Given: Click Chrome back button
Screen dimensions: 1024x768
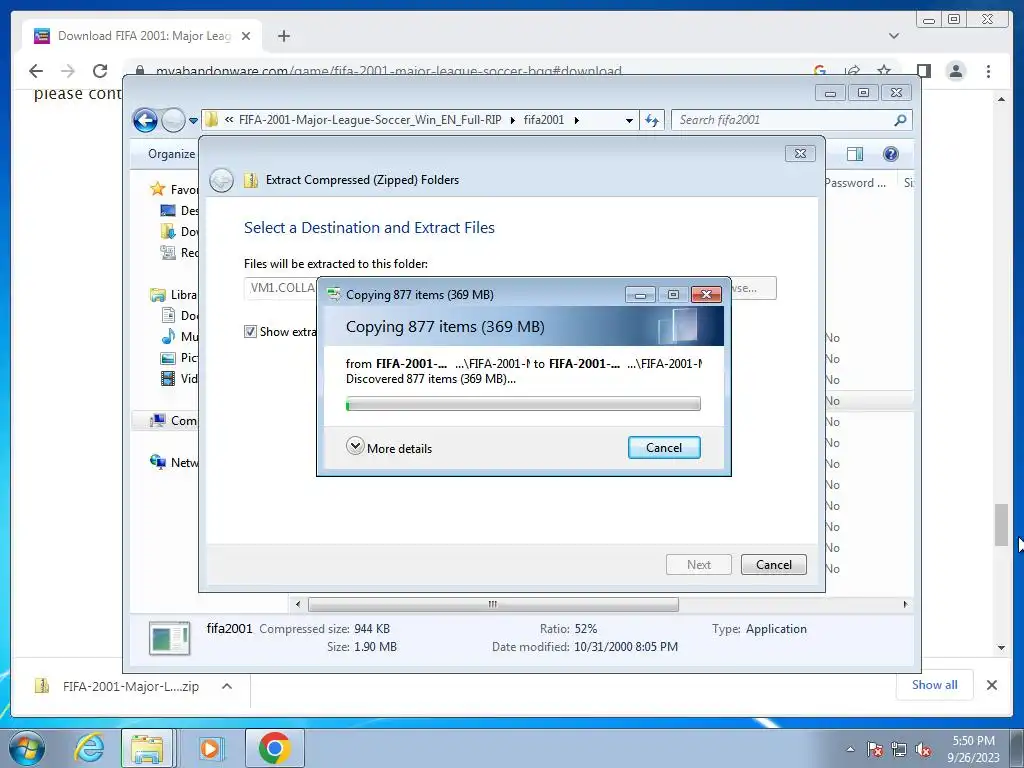Looking at the screenshot, I should pyautogui.click(x=36, y=71).
